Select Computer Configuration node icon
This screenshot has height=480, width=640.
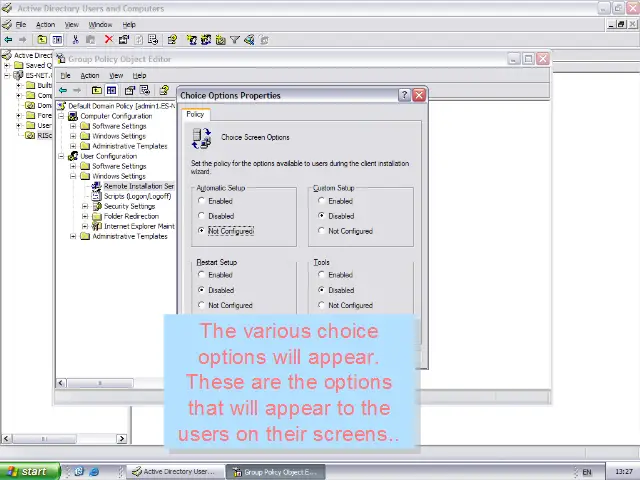point(73,116)
